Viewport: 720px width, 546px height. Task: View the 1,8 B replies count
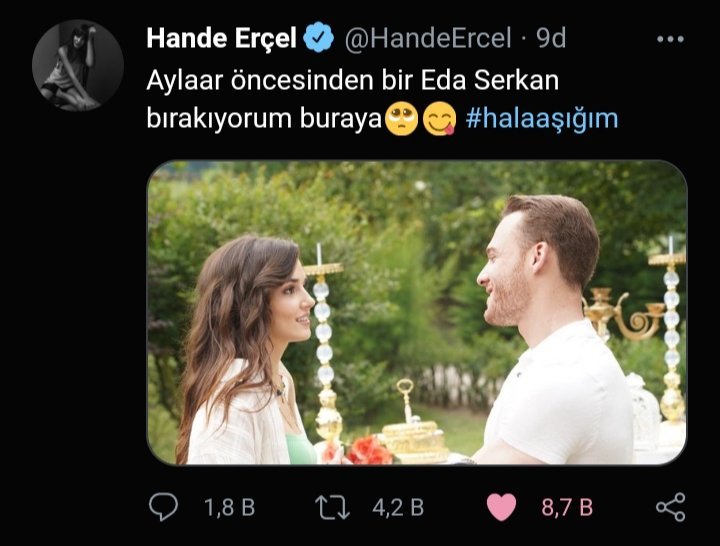click(x=229, y=507)
